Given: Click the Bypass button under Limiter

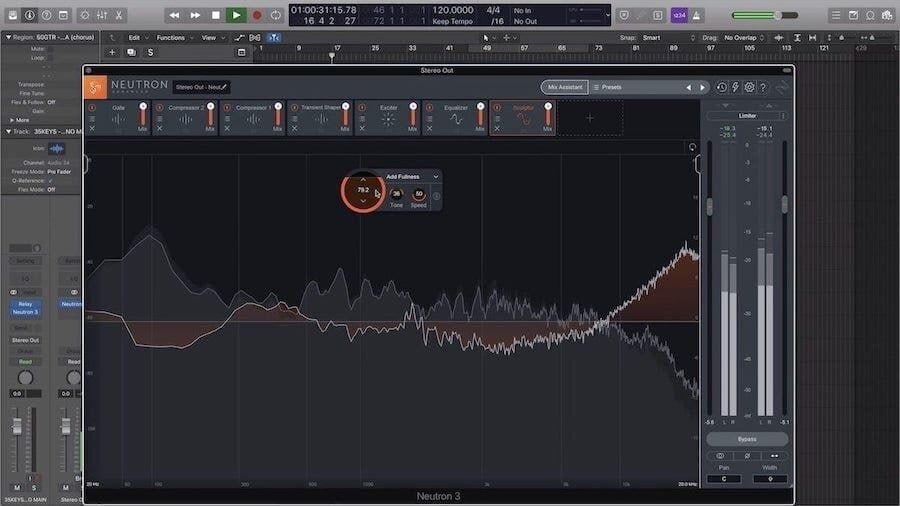Looking at the screenshot, I should (x=747, y=439).
